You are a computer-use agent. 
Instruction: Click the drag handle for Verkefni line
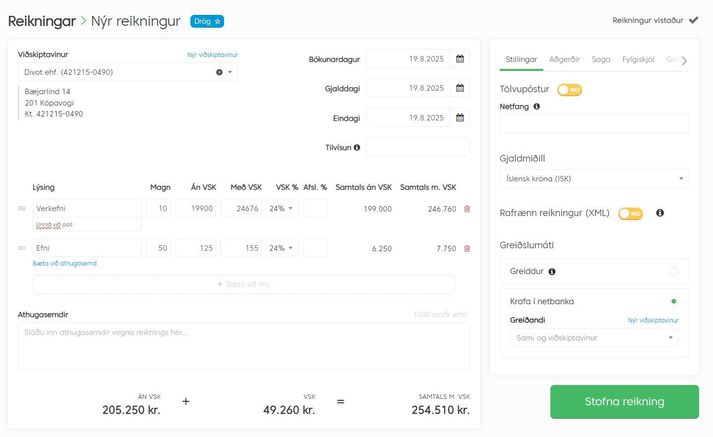[21, 209]
